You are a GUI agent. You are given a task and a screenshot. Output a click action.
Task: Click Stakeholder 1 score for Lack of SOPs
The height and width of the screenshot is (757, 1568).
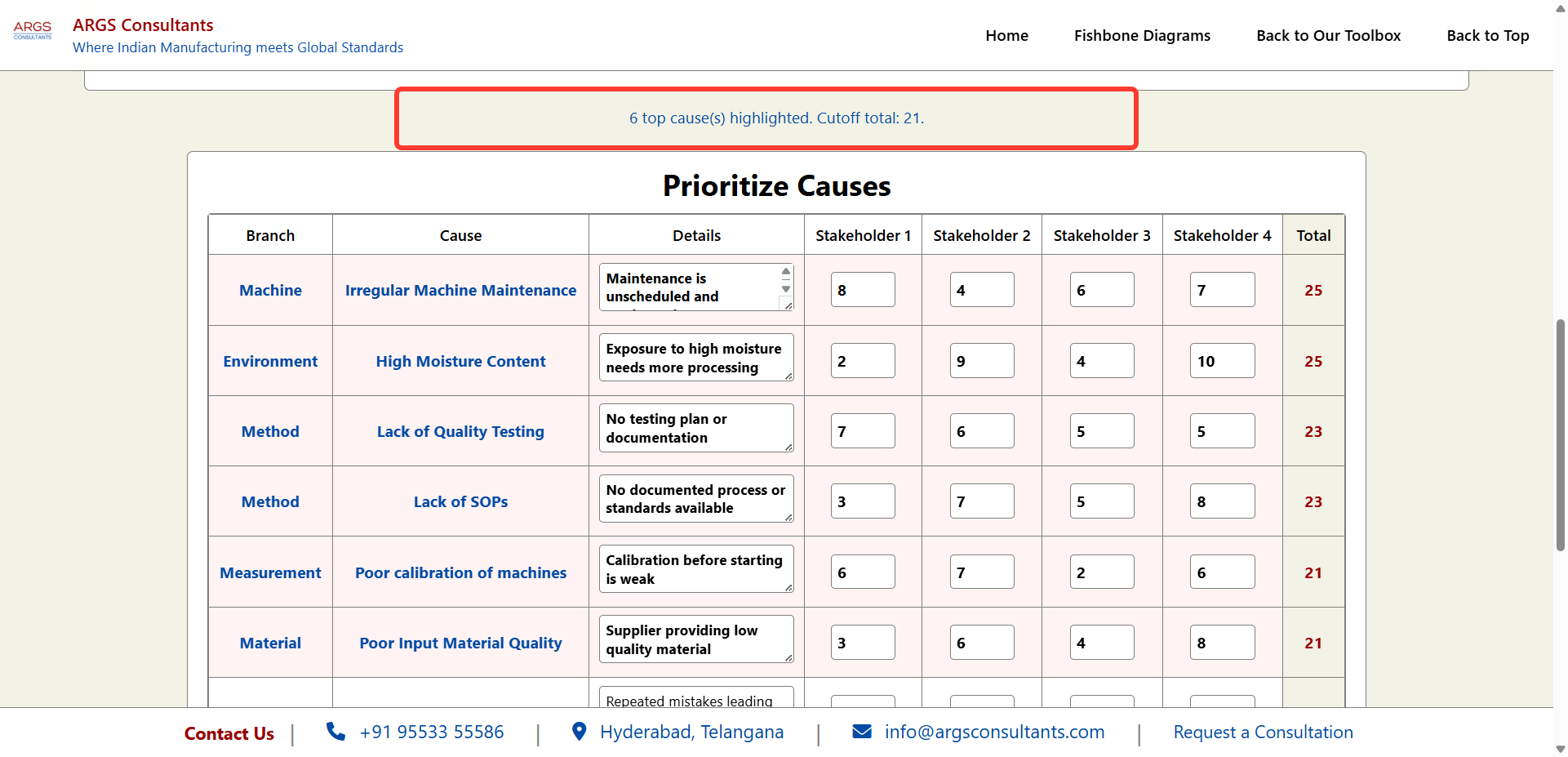pos(863,501)
